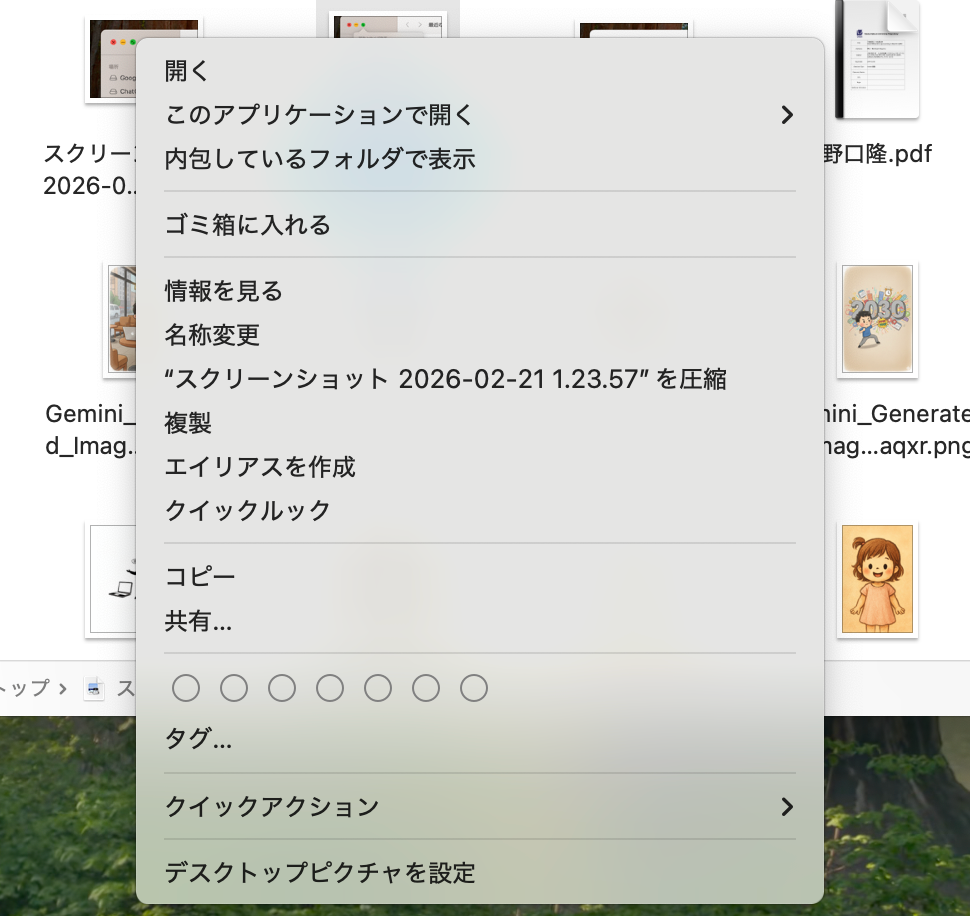Viewport: 970px width, 916px height.
Task: Toggle the last tag circle in menu
Action: click(474, 688)
